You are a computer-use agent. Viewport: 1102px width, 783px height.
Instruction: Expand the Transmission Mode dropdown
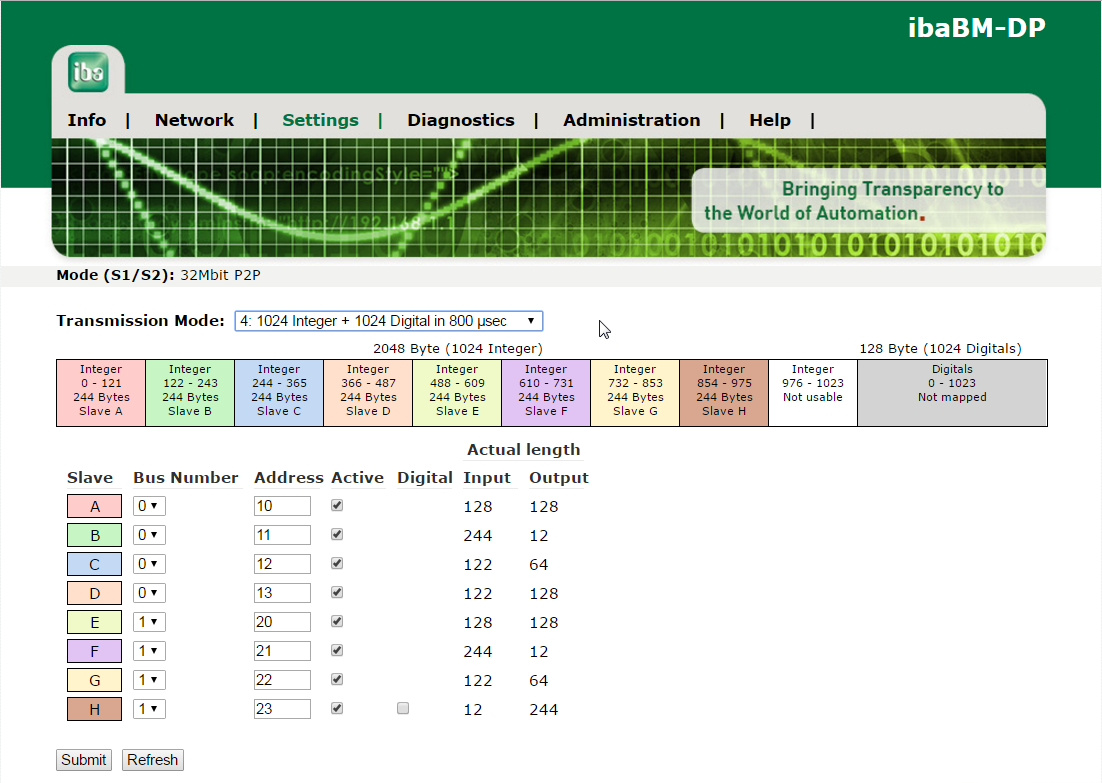click(388, 321)
